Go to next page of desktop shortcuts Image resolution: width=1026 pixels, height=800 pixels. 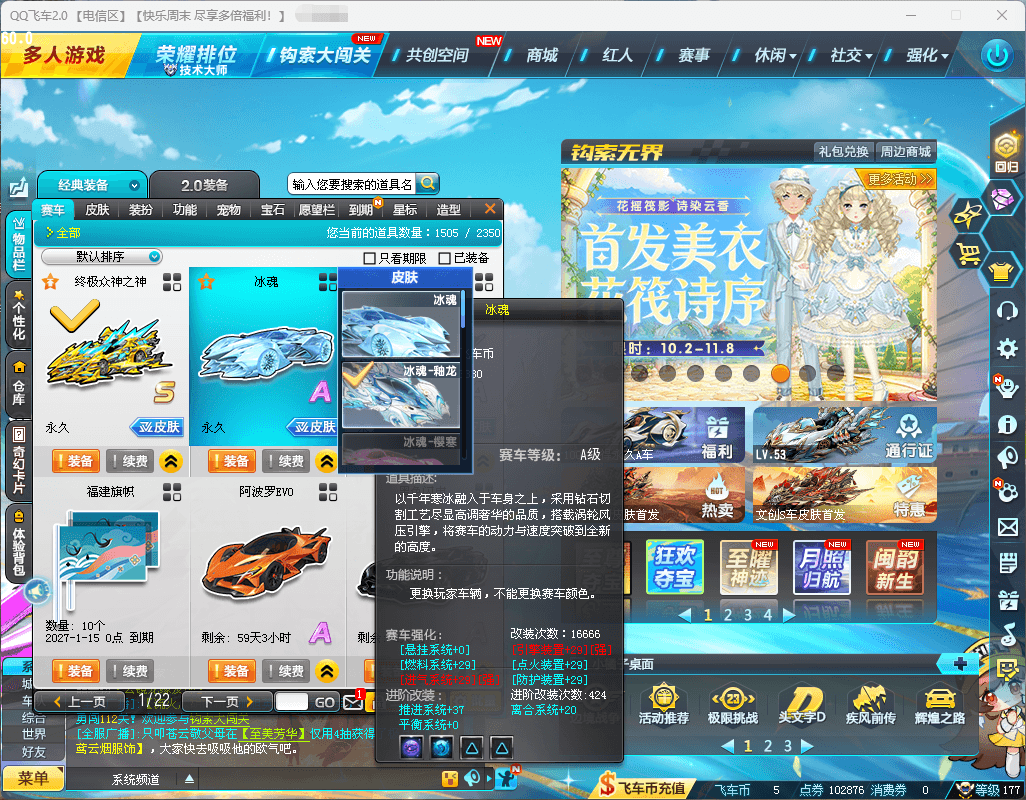[807, 746]
